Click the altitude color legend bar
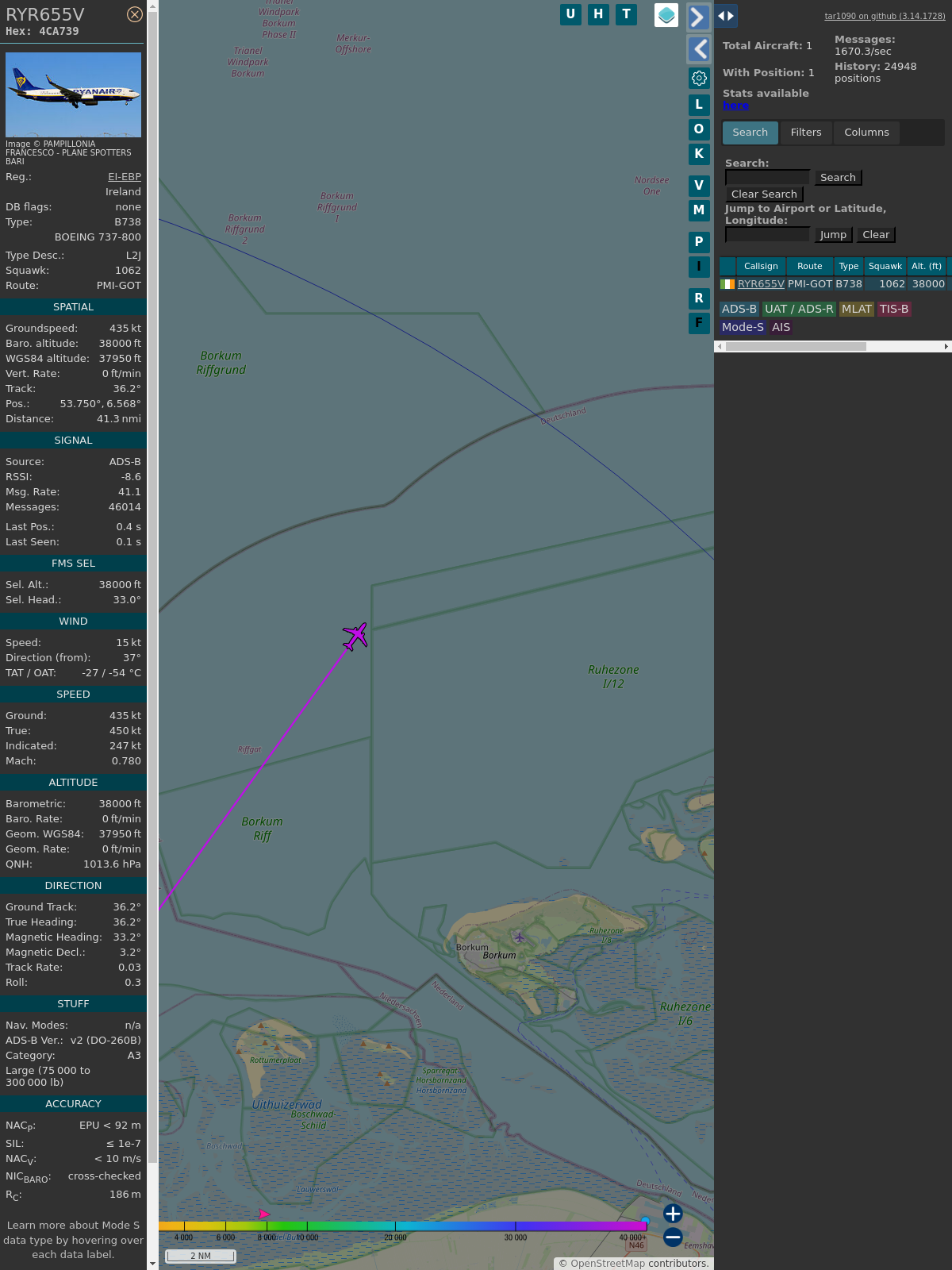The width and height of the screenshot is (952, 1270). point(402,1226)
